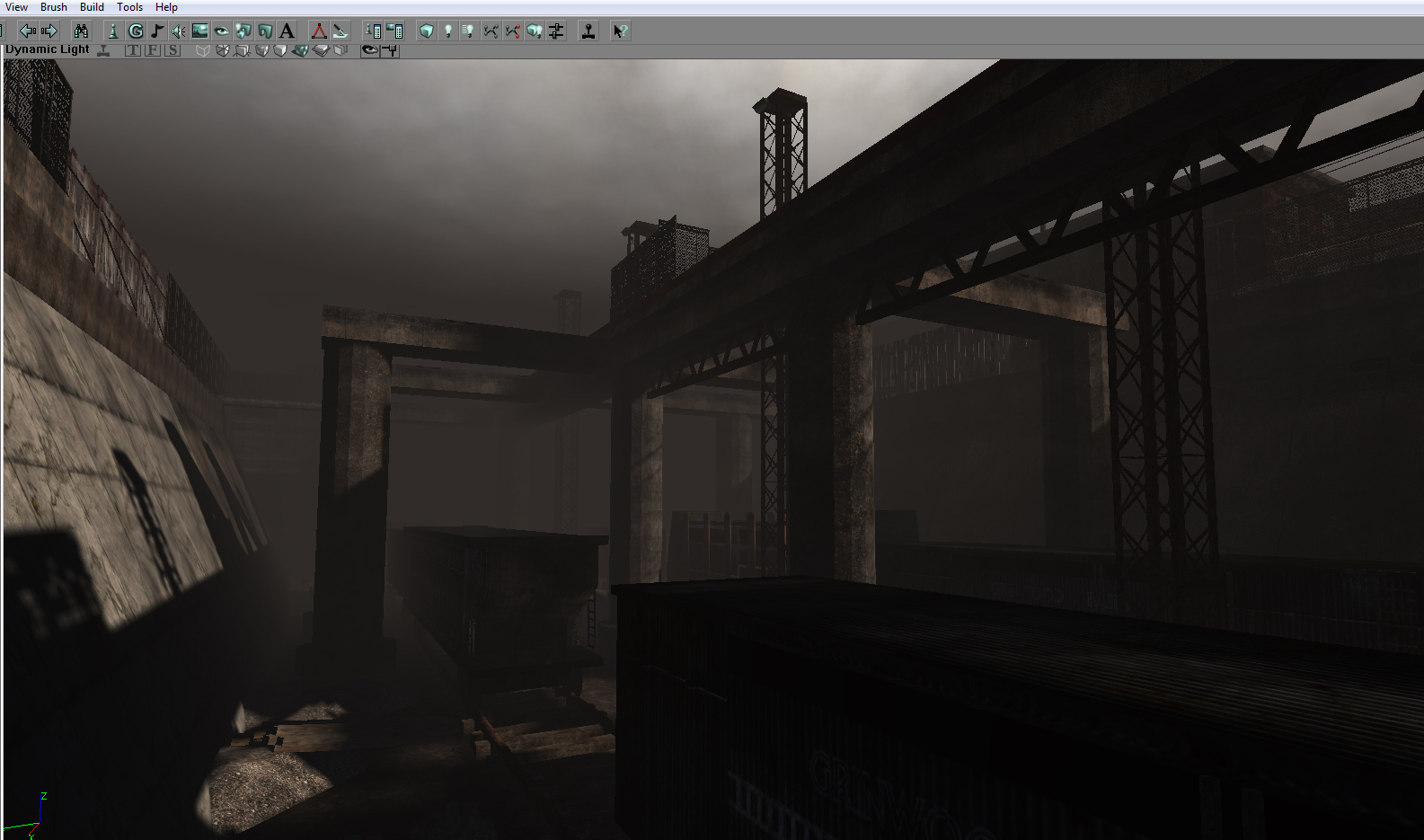Viewport: 1424px width, 840px height.
Task: Open the 2D Shape Editor triangle icon
Action: pos(318,31)
